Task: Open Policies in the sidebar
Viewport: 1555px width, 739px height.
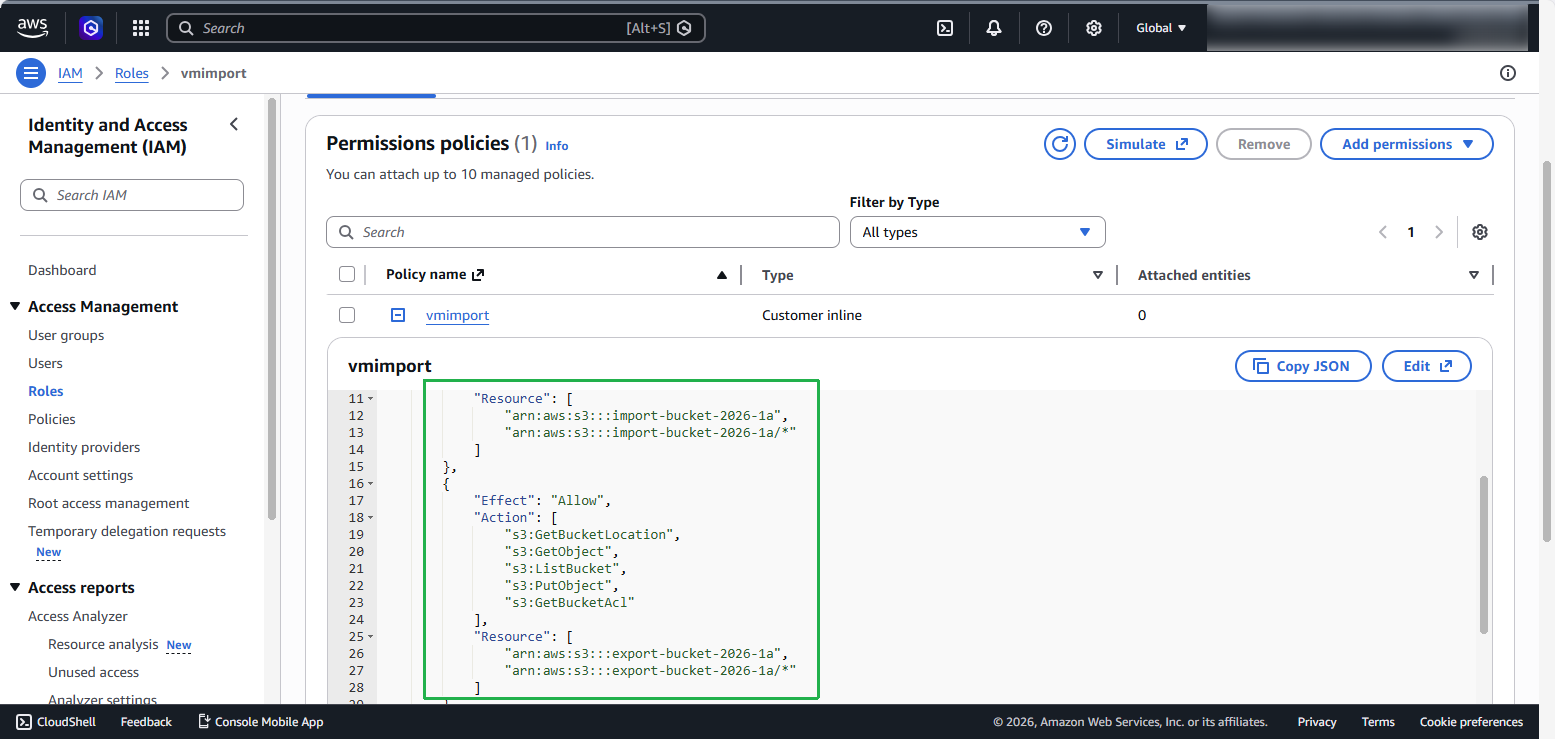Action: [52, 419]
